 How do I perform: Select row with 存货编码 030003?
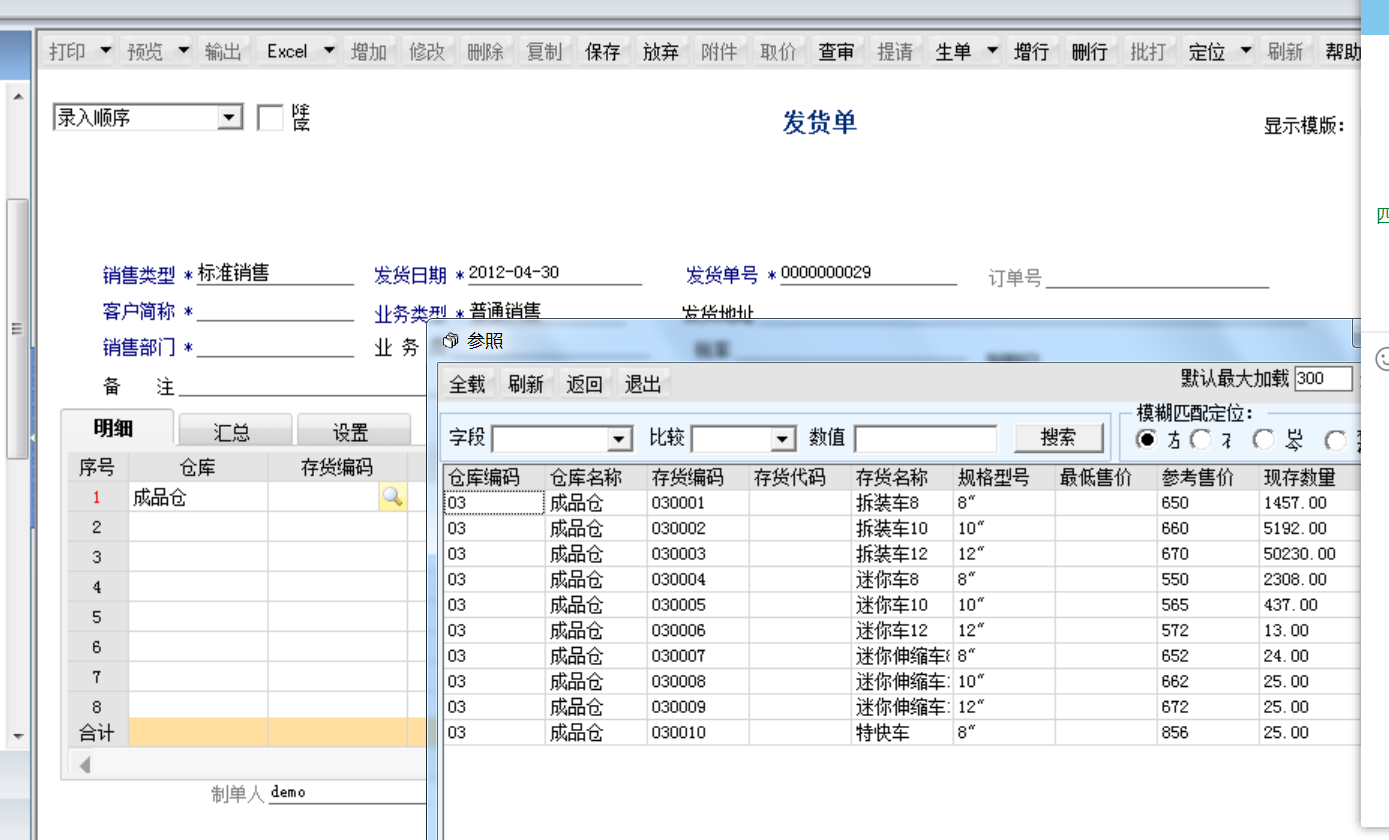click(x=902, y=554)
